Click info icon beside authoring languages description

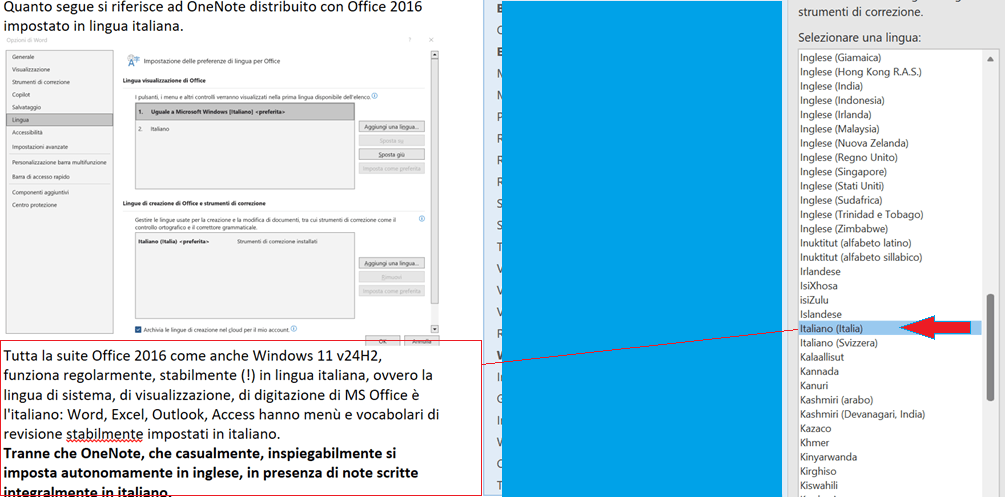click(422, 219)
